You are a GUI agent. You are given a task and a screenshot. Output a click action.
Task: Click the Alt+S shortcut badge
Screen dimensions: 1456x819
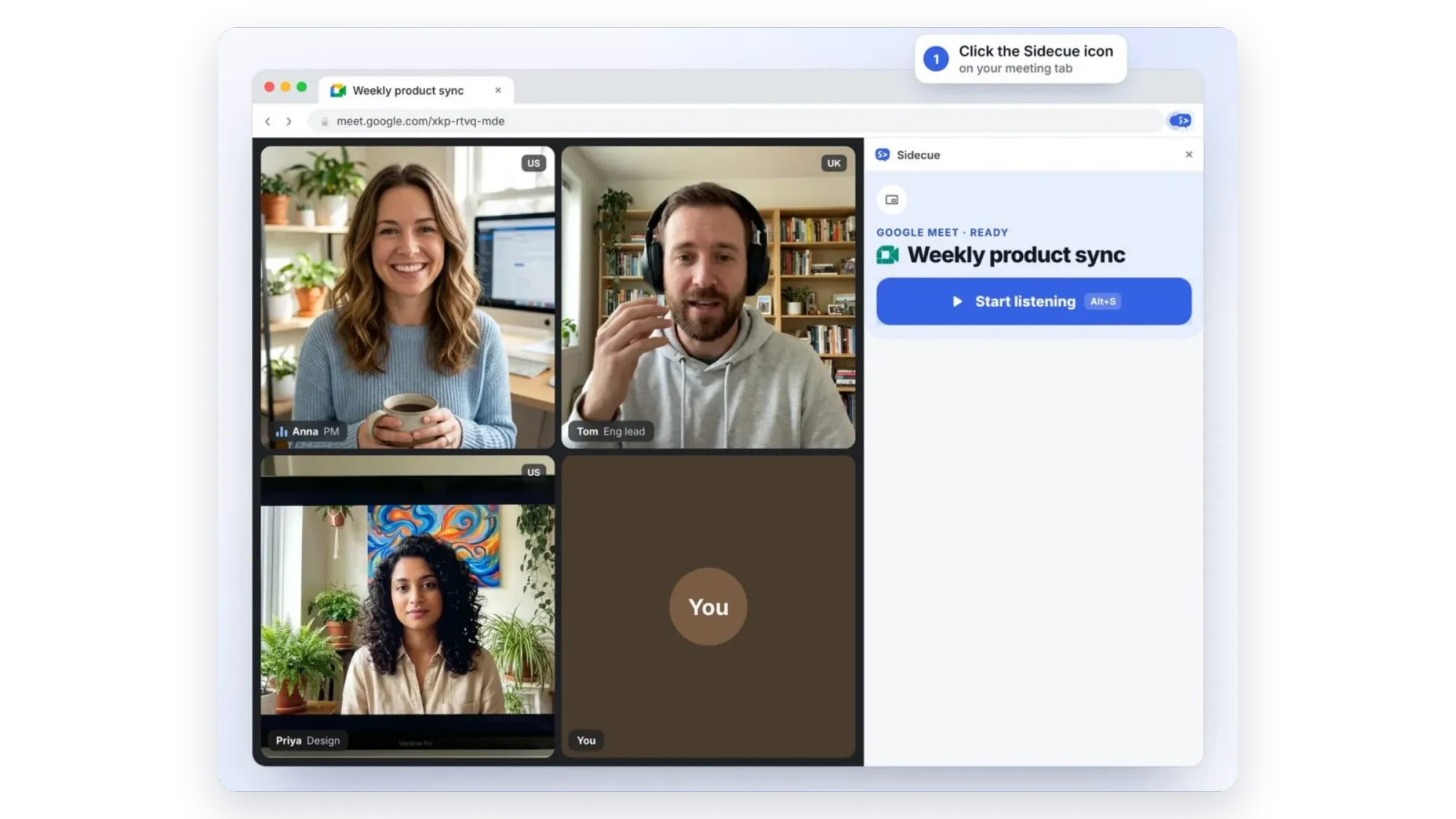tap(1103, 301)
